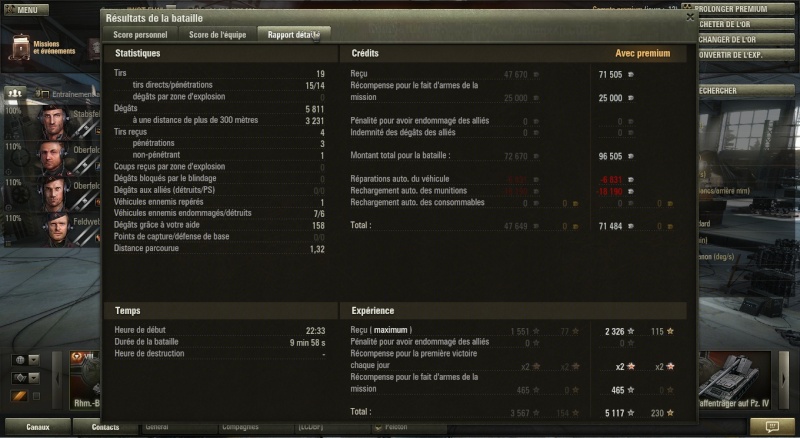
Task: Click Montant total premium value 96 505
Action: tap(610, 156)
